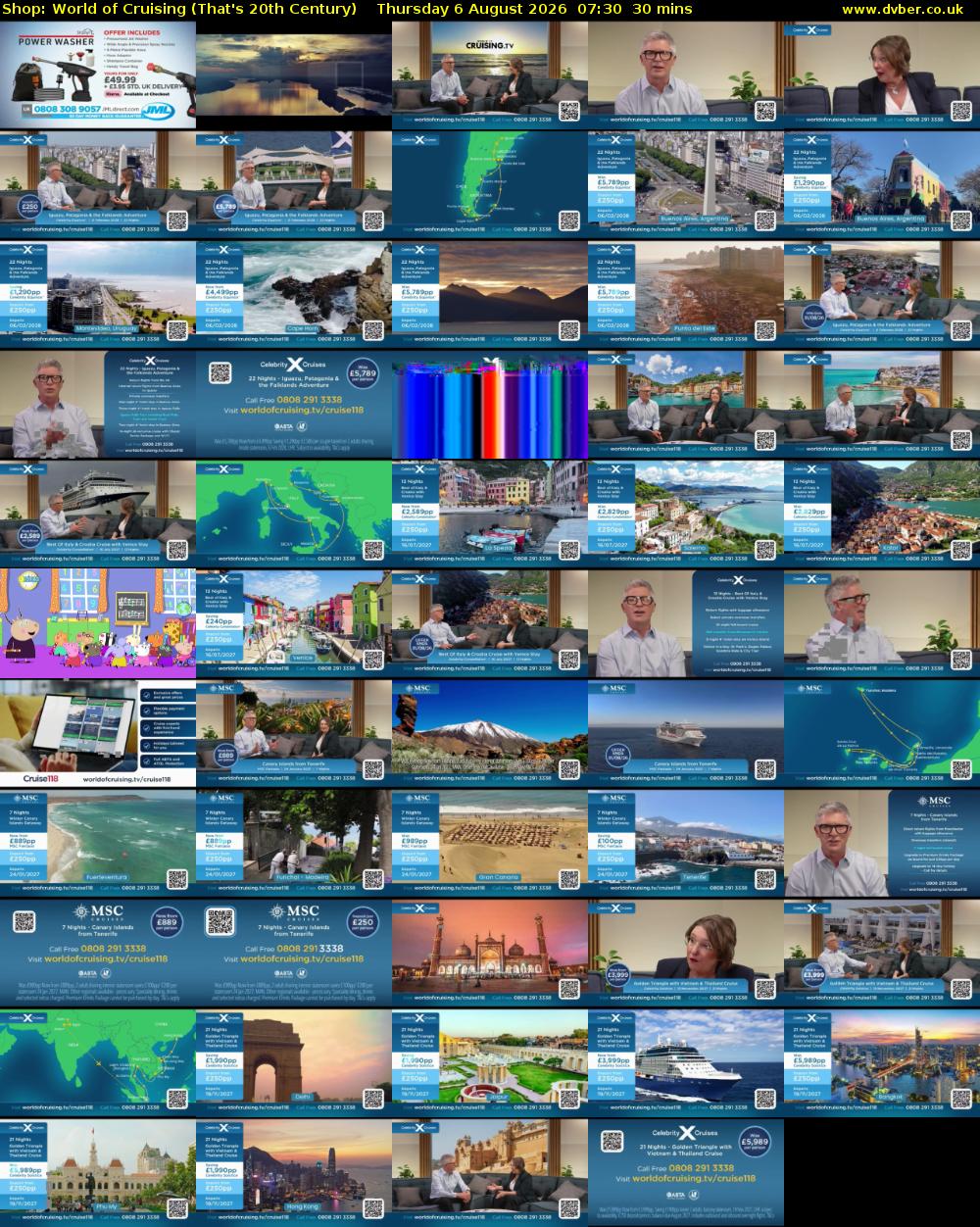Open the Venice colourful canal houses thumbnail
980x1227 pixels.
pyautogui.click(x=294, y=624)
